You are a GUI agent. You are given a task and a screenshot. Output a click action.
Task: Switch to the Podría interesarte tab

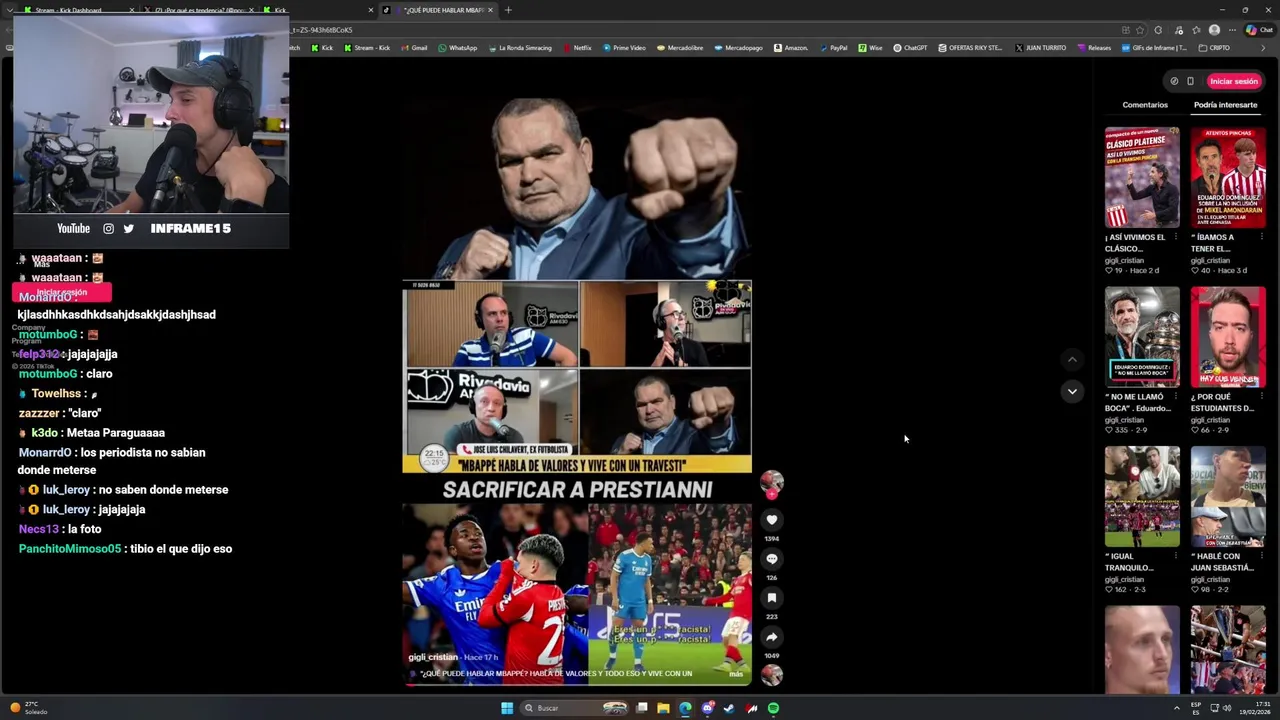point(1225,105)
